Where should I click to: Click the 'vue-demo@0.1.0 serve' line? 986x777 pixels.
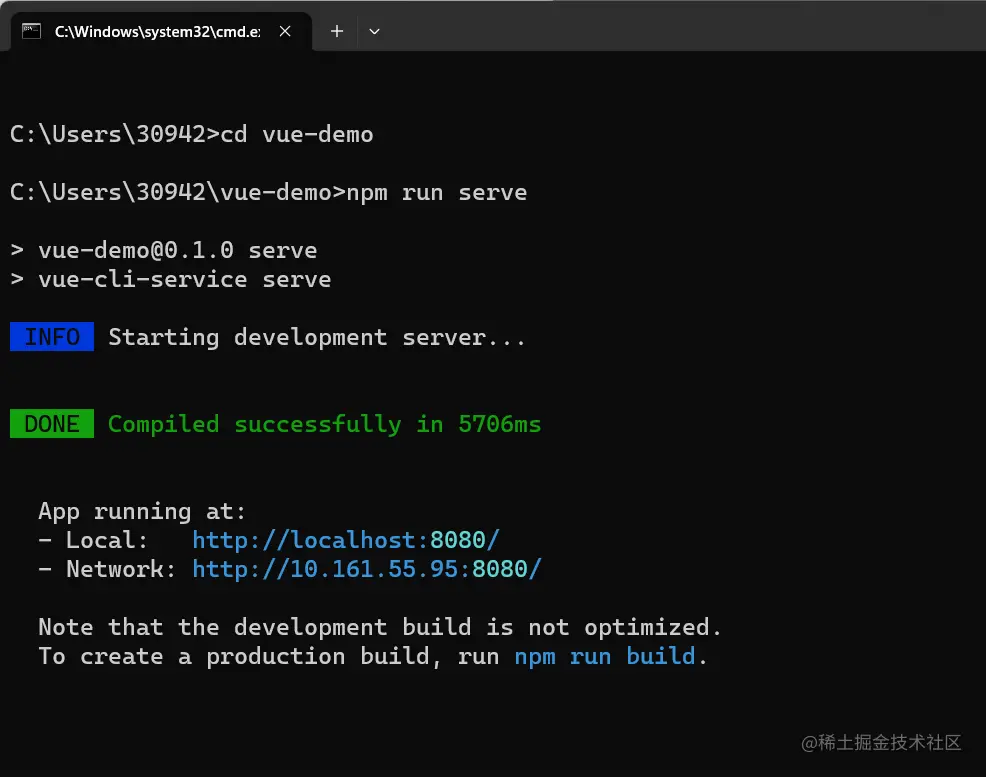coord(164,250)
